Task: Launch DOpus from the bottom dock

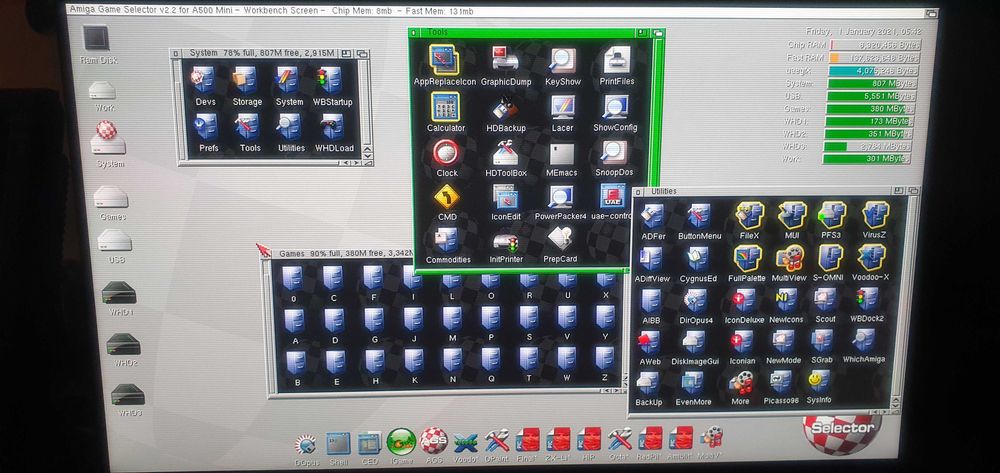Action: (306, 443)
